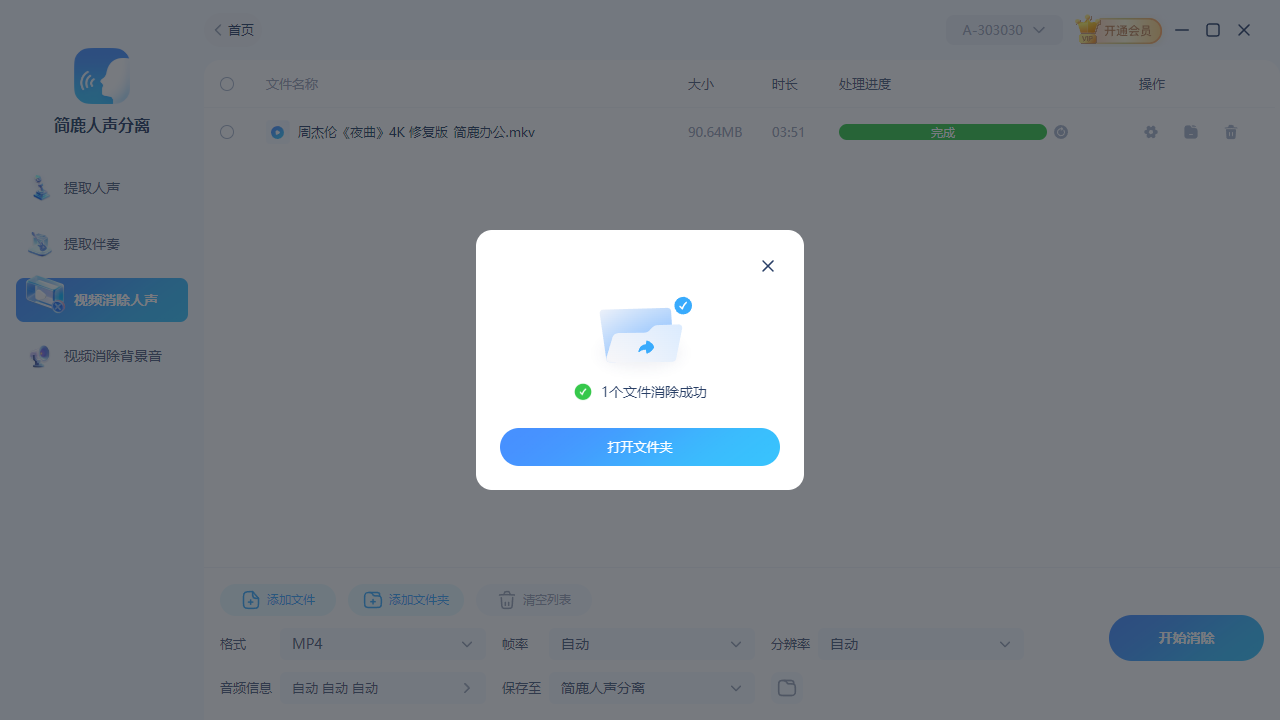The width and height of the screenshot is (1280, 720).
Task: Open output folder icon in the 操作 column
Action: pos(1190,131)
